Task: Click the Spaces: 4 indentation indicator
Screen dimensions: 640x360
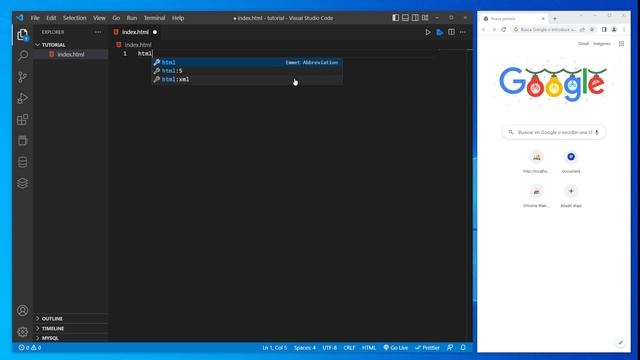Action: 304,348
